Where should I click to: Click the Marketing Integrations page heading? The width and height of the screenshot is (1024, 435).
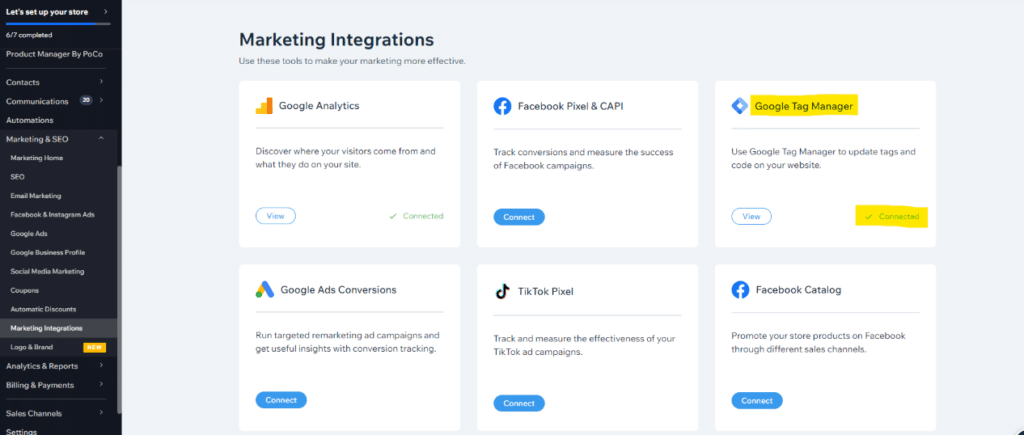pyautogui.click(x=336, y=39)
